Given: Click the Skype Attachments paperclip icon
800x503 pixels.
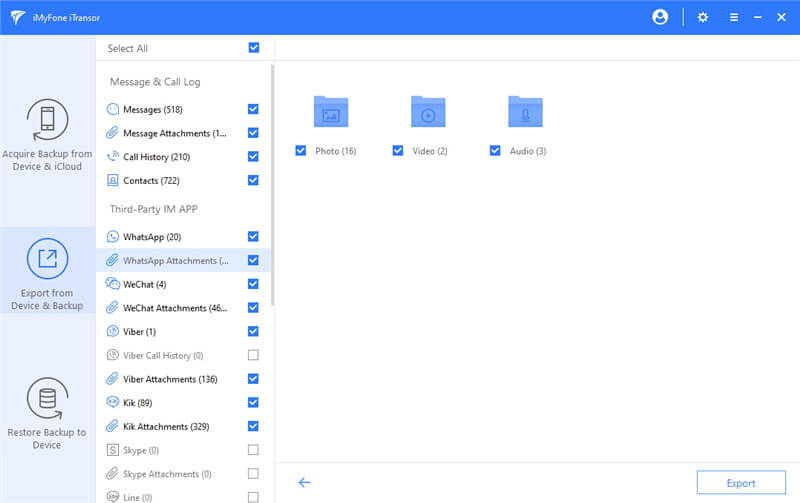Looking at the screenshot, I should tap(112, 473).
